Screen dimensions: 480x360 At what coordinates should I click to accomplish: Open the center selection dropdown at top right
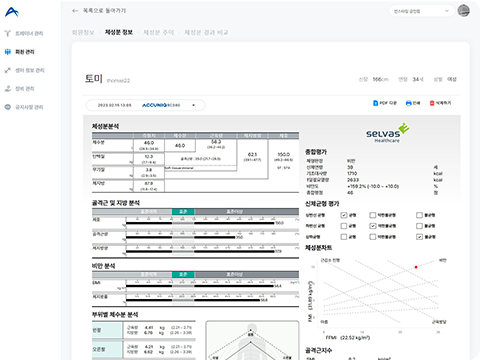(421, 11)
